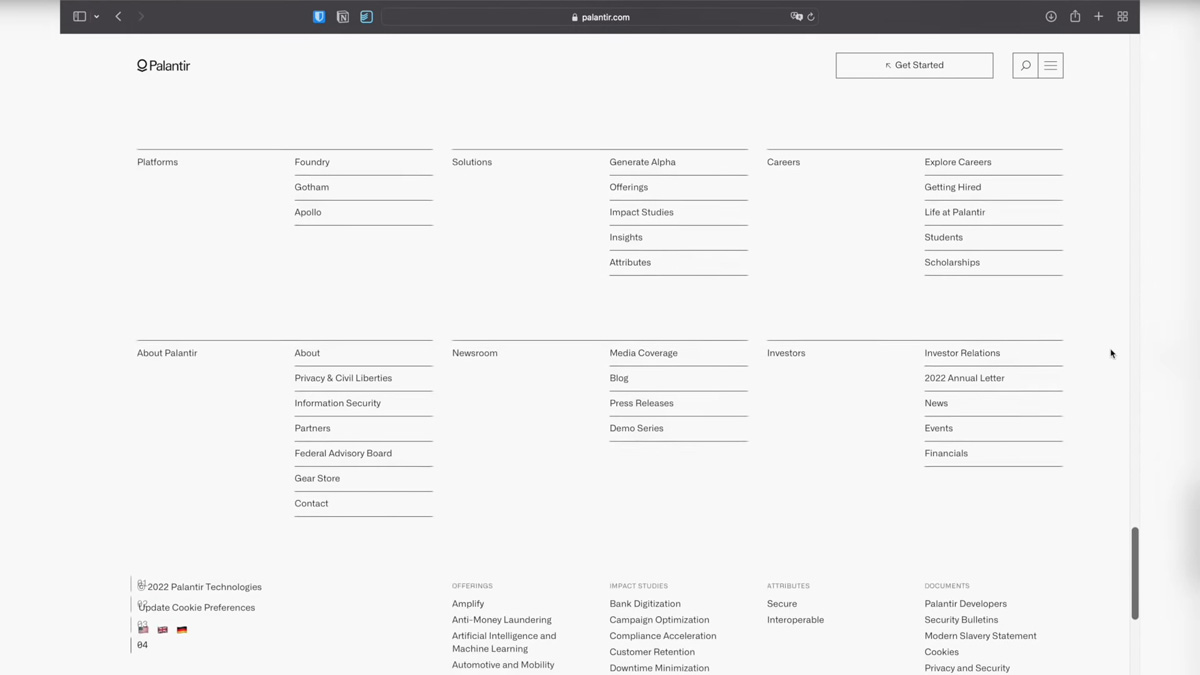Viewport: 1200px width, 675px height.
Task: Open the Foundry platform link
Action: pos(312,162)
